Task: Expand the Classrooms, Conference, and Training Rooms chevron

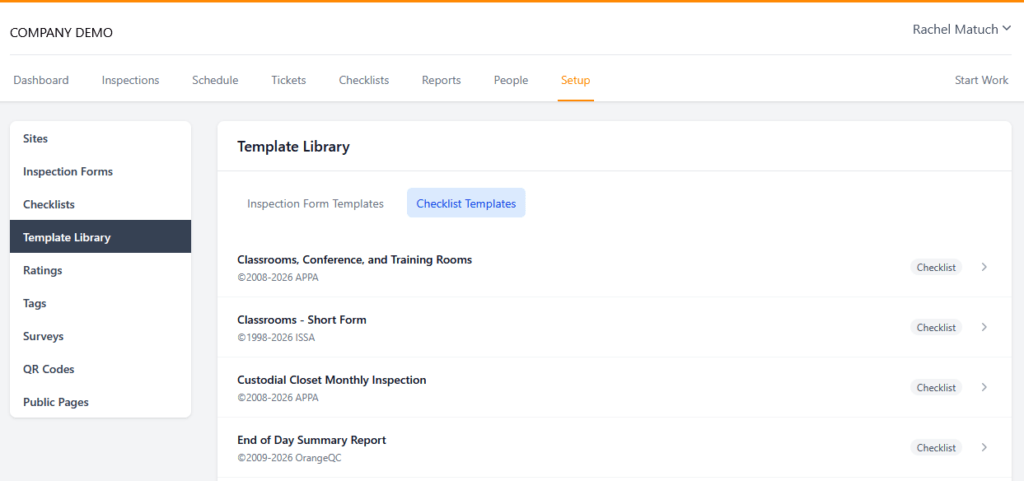Action: [984, 267]
